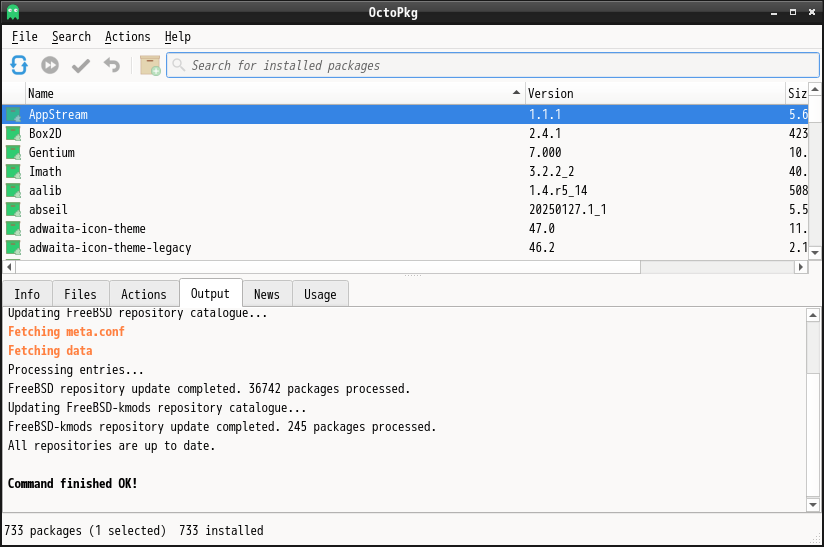The image size is (824, 547).
Task: Open the File menu
Action: coord(25,37)
